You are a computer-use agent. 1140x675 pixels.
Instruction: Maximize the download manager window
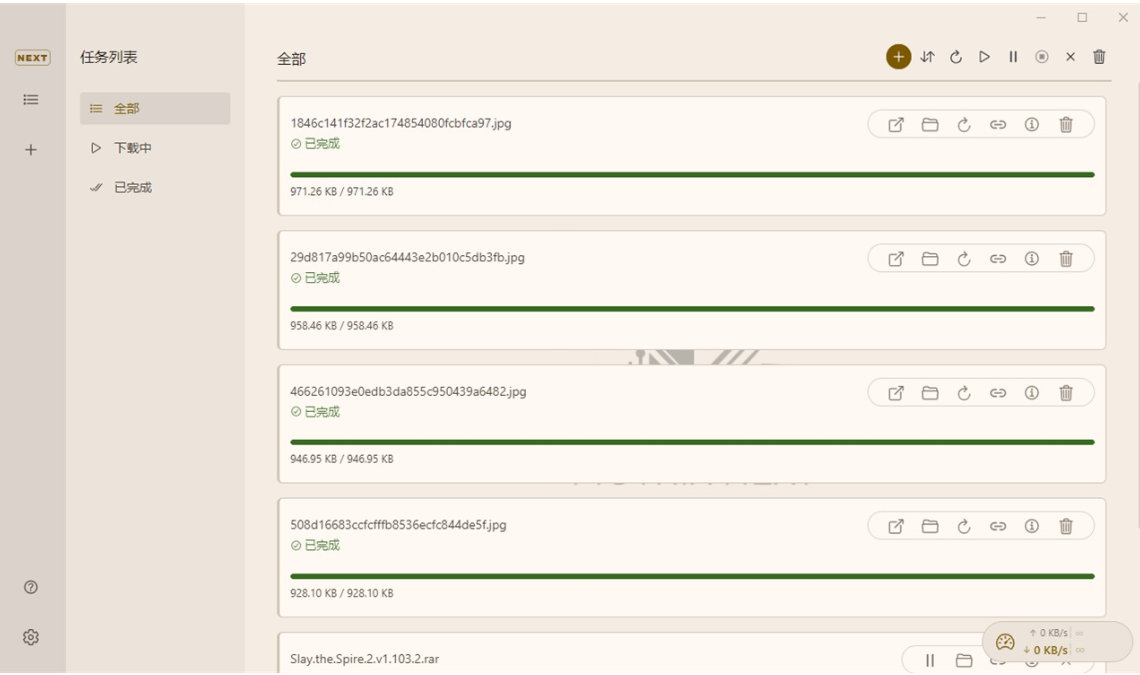pos(1082,17)
